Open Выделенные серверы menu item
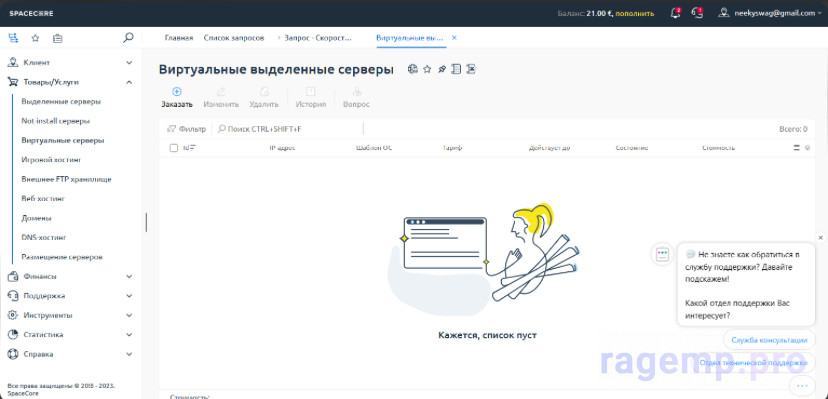The width and height of the screenshot is (828, 399). (x=61, y=101)
